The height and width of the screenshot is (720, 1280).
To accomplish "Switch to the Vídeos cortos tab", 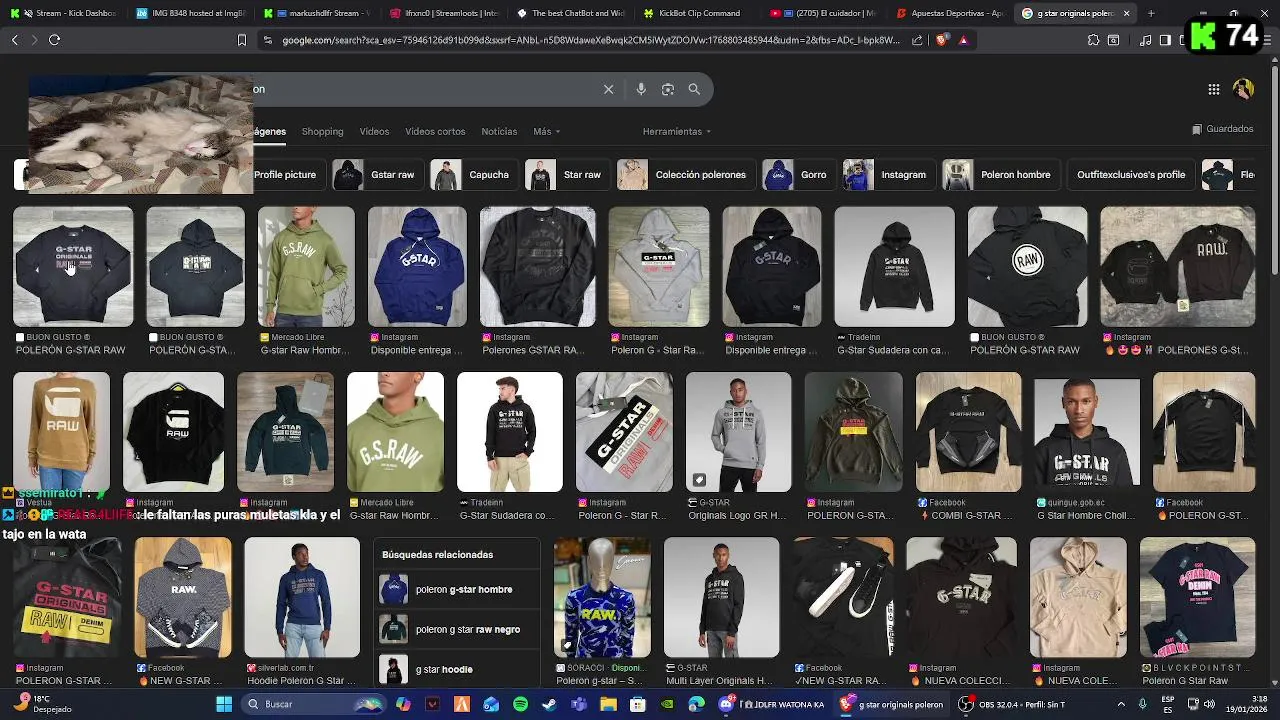I will [x=435, y=131].
